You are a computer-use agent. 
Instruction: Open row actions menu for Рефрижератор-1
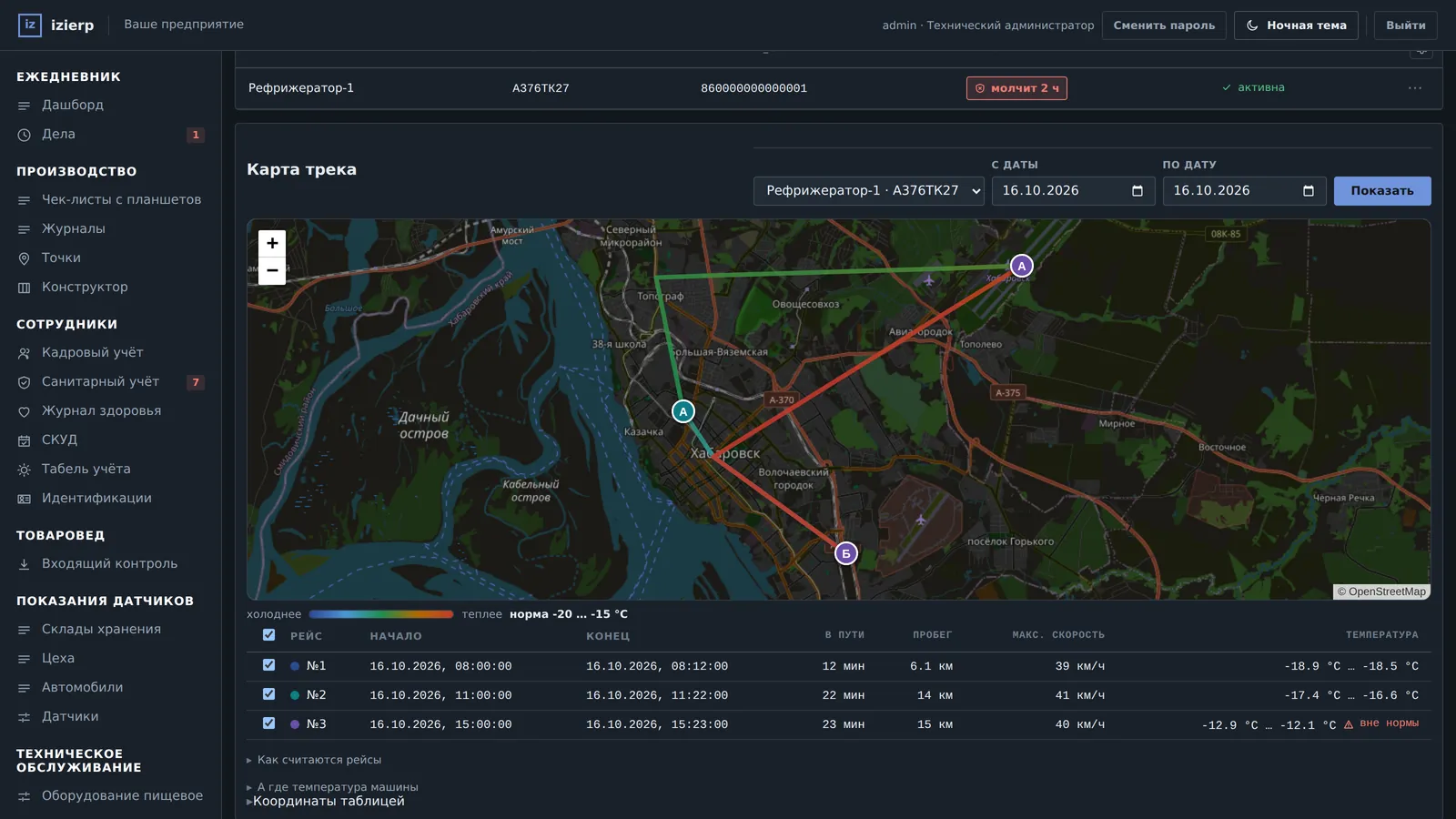click(x=1415, y=88)
